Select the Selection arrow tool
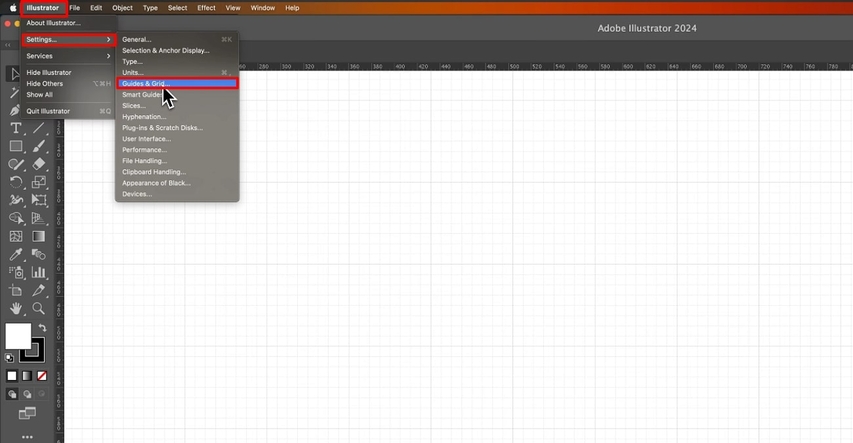The width and height of the screenshot is (853, 443). pos(15,74)
